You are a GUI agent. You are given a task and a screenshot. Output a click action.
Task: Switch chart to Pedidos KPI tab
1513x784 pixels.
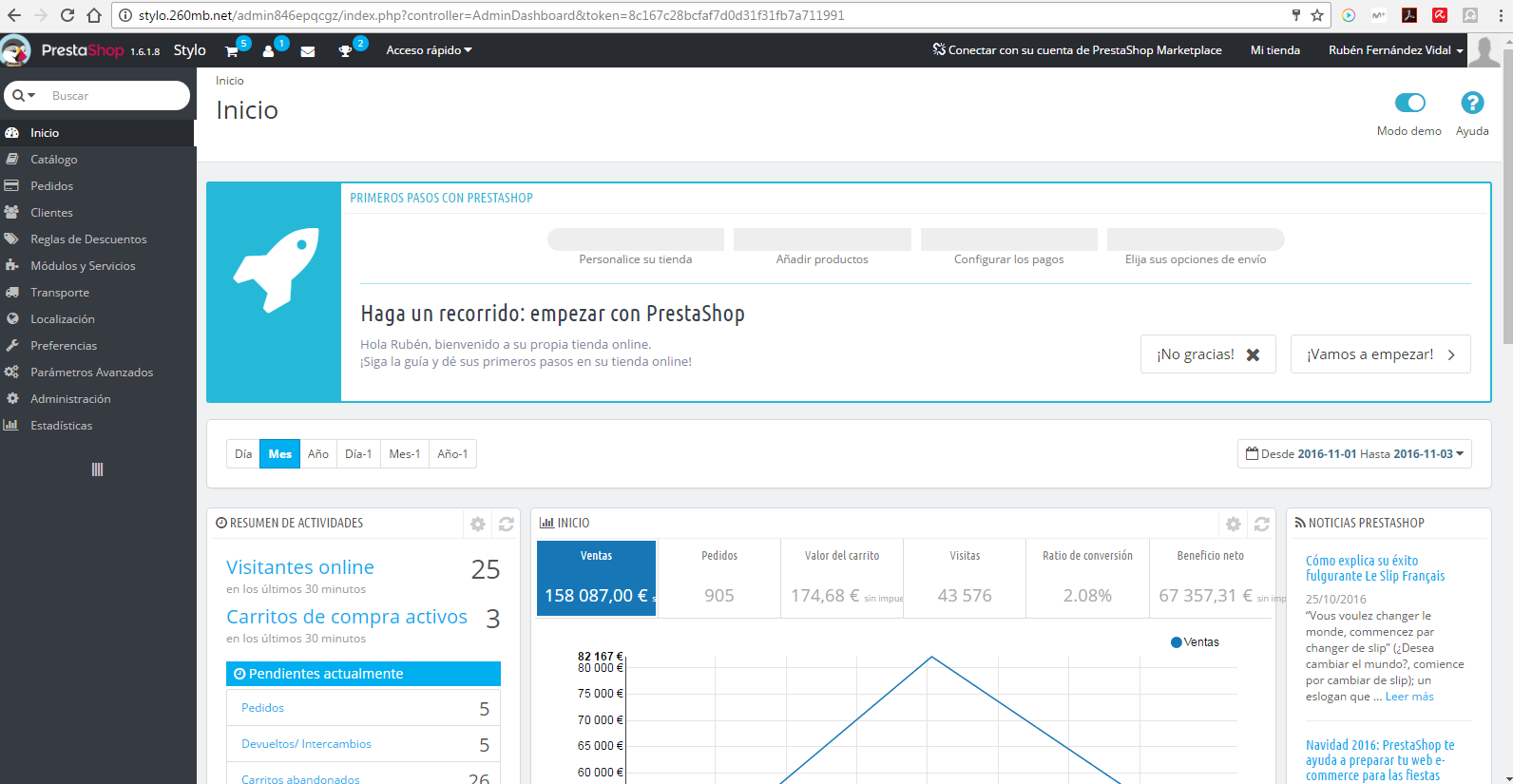tap(719, 578)
